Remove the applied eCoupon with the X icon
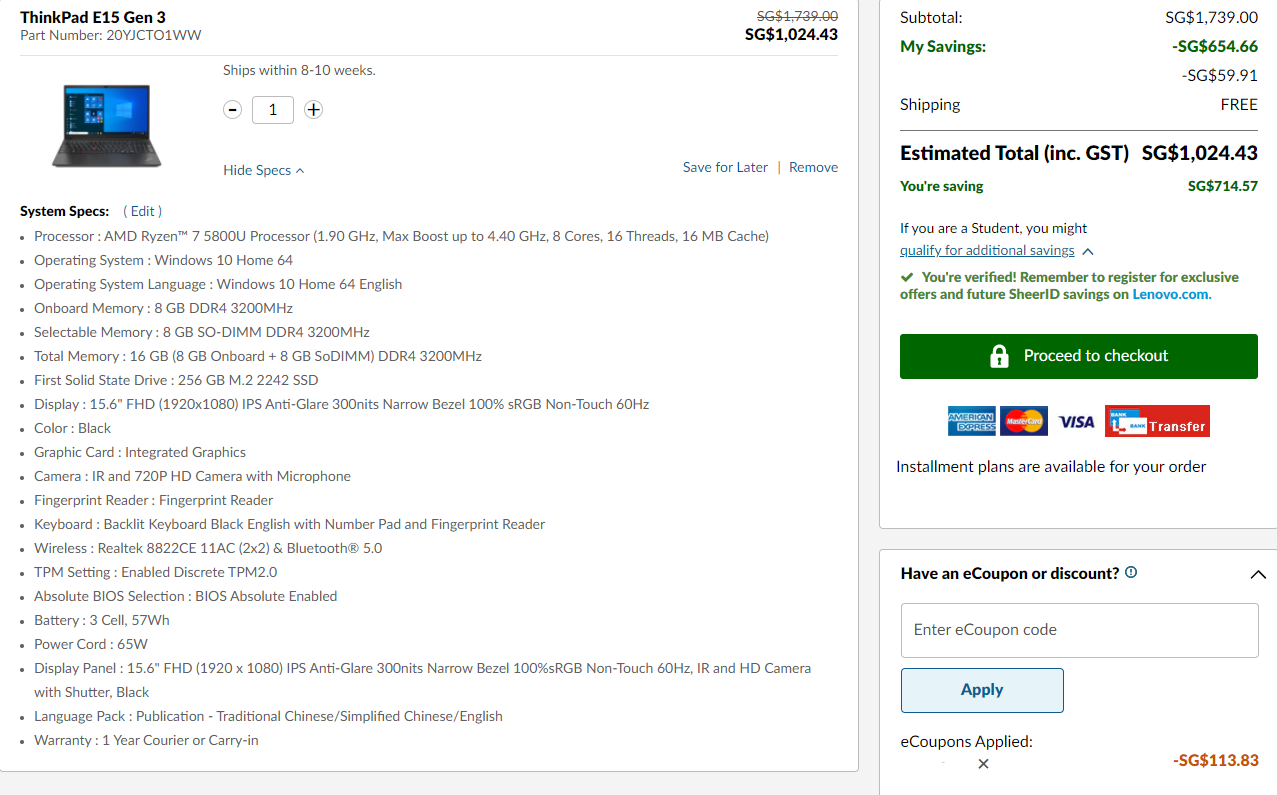The height and width of the screenshot is (795, 1277). click(x=983, y=764)
